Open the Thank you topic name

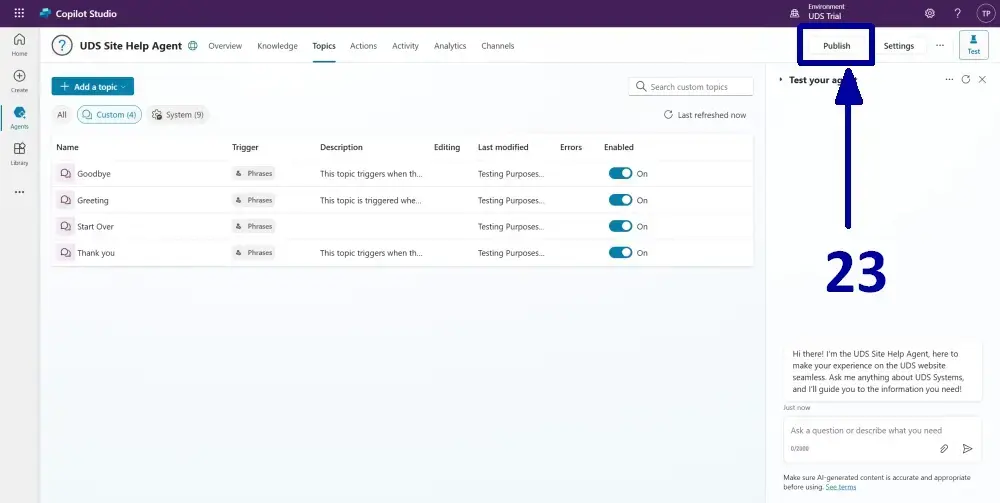pyautogui.click(x=96, y=252)
